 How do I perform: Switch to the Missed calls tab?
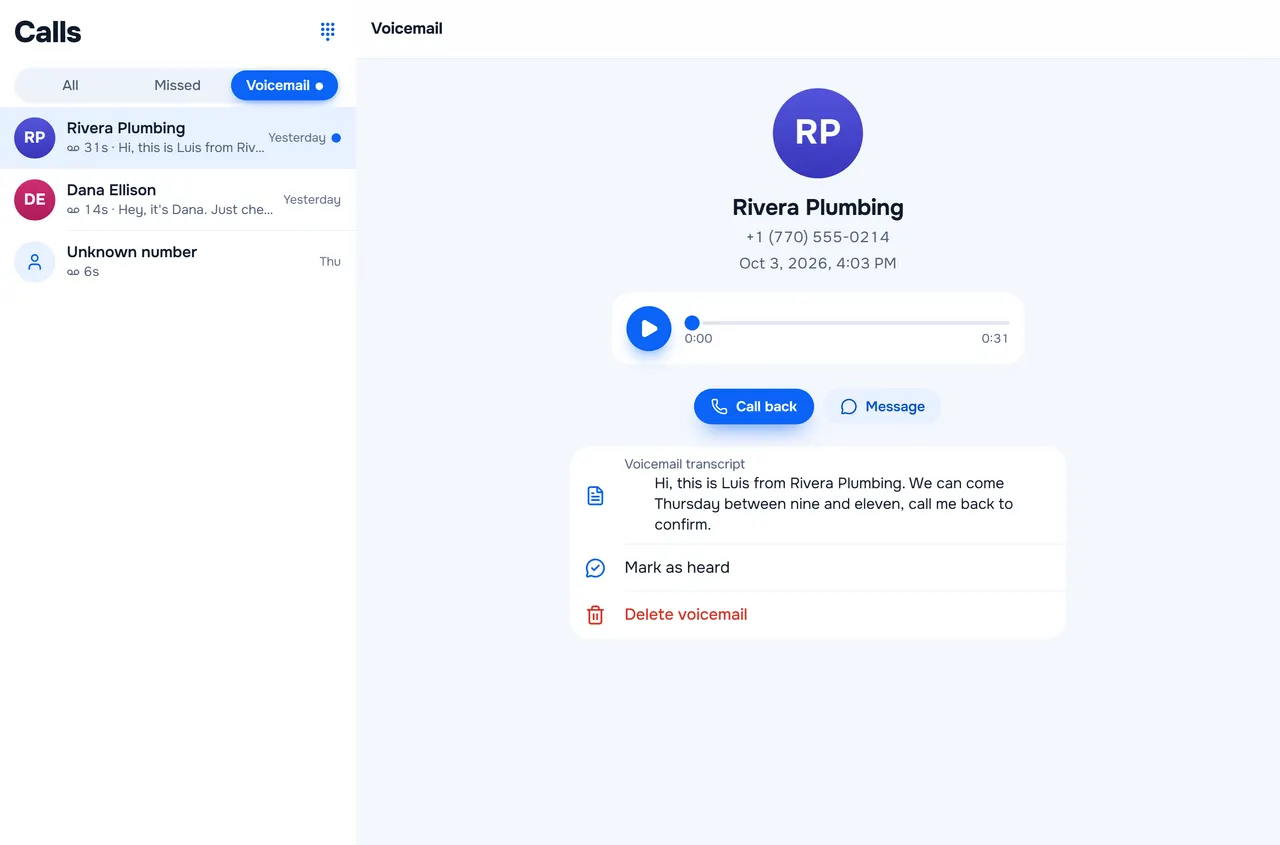(x=177, y=85)
